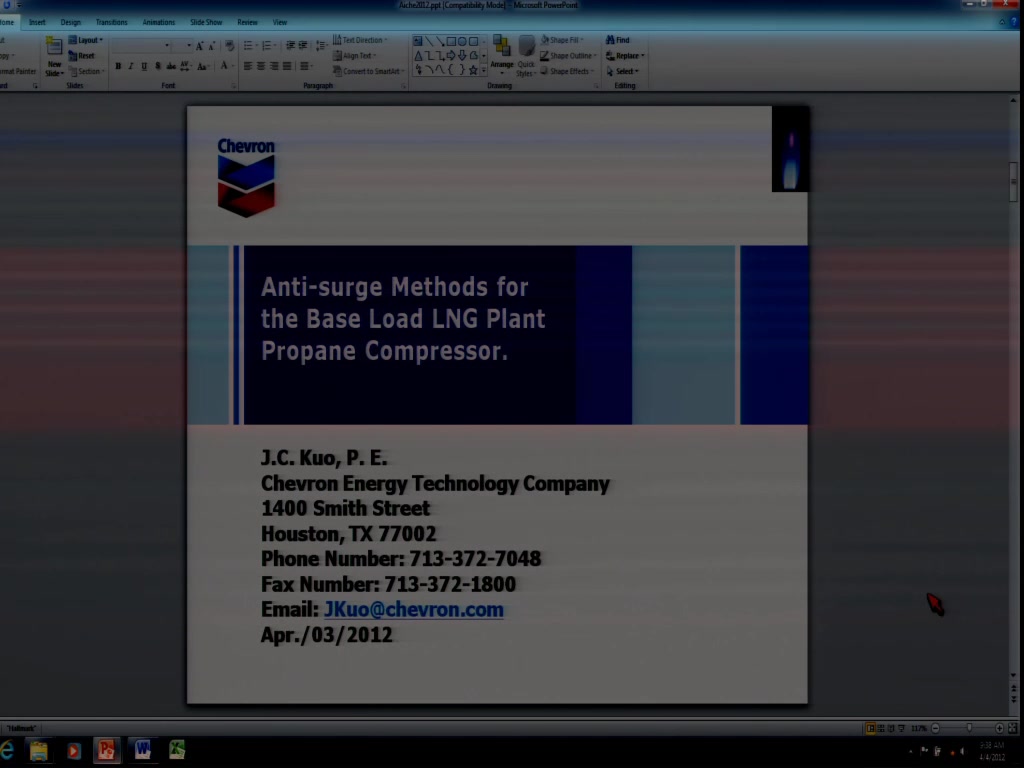The height and width of the screenshot is (768, 1024).
Task: Expand the Section dropdown
Action: coord(86,71)
